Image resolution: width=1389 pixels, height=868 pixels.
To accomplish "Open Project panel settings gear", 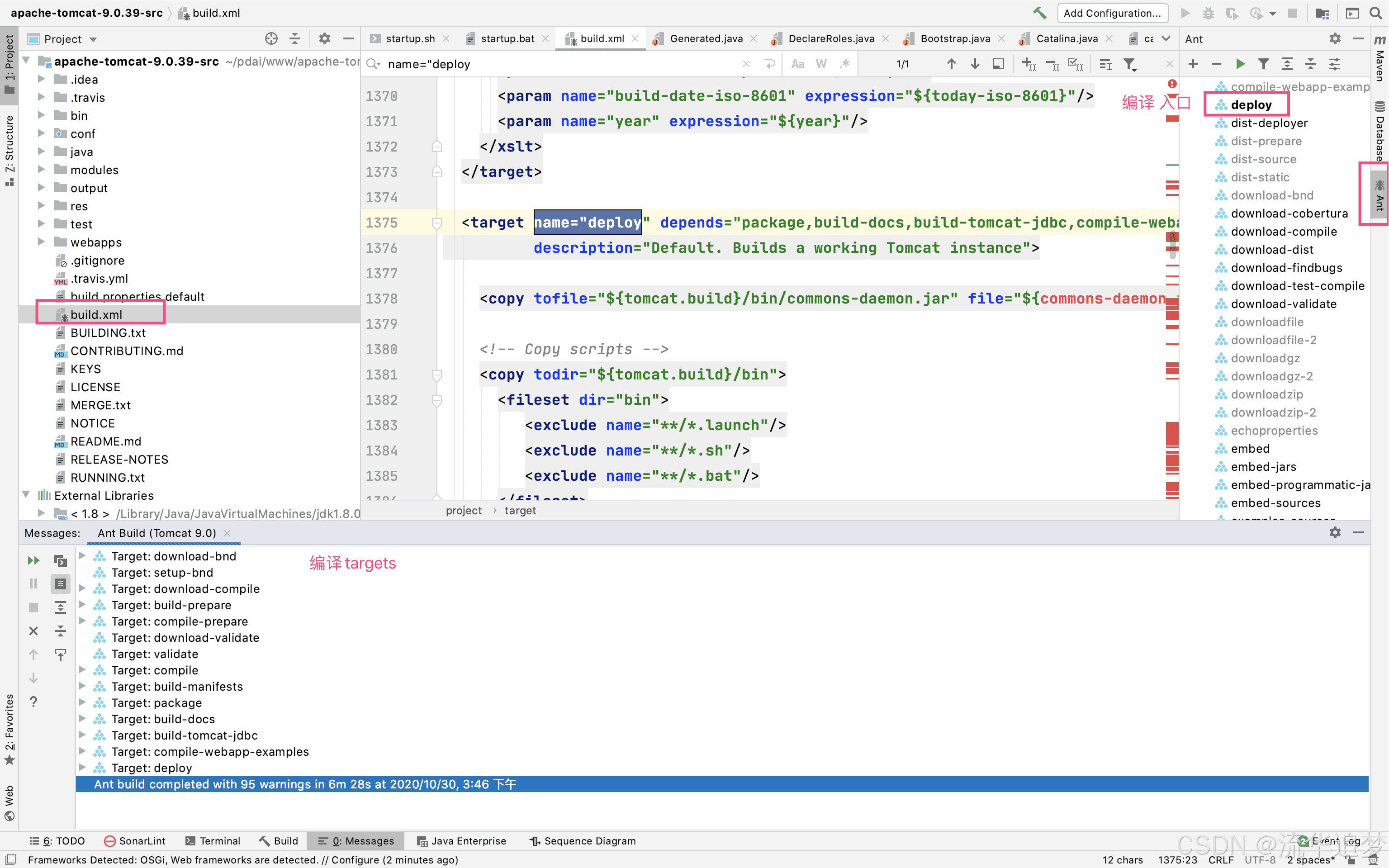I will (x=324, y=38).
